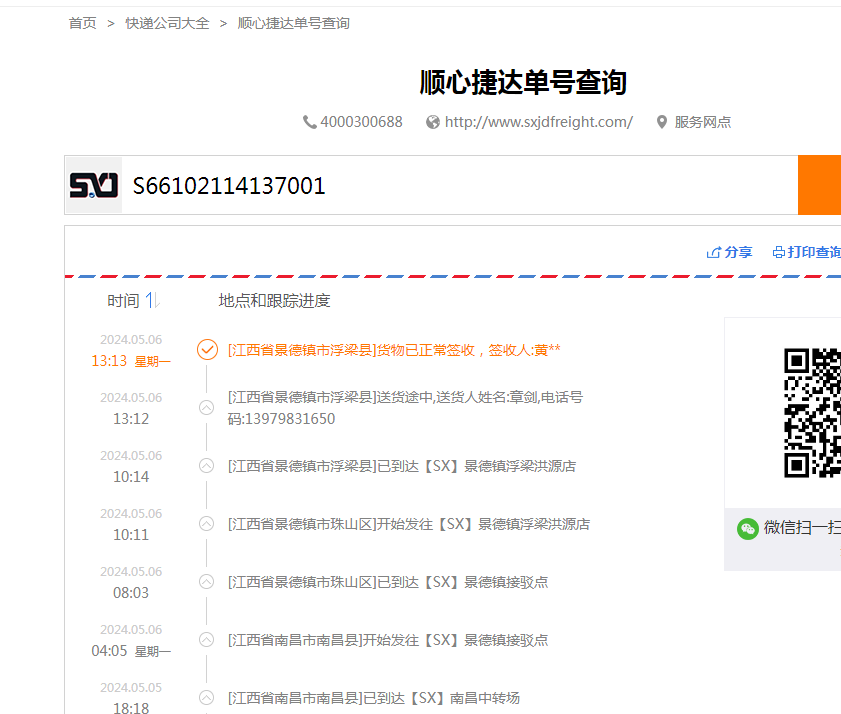Click printer icon
Screen dimensions: 841x714
[x=779, y=252]
